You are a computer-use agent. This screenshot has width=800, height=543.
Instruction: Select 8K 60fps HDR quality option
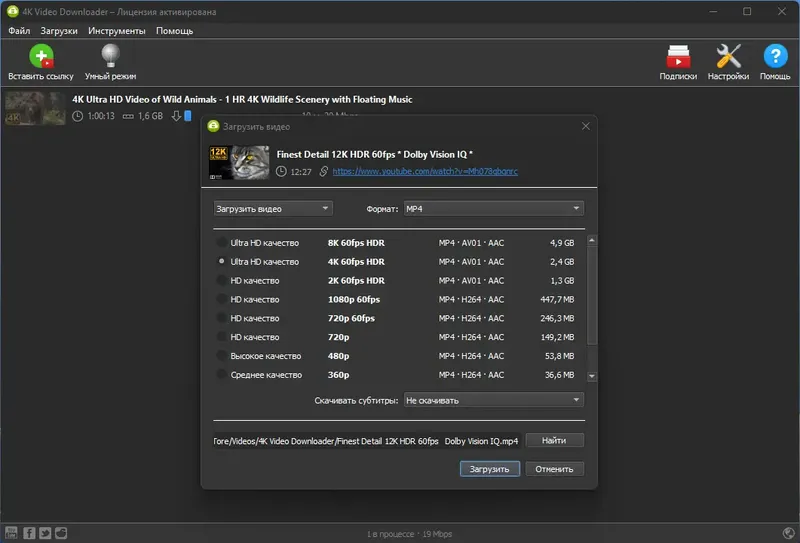pos(221,242)
